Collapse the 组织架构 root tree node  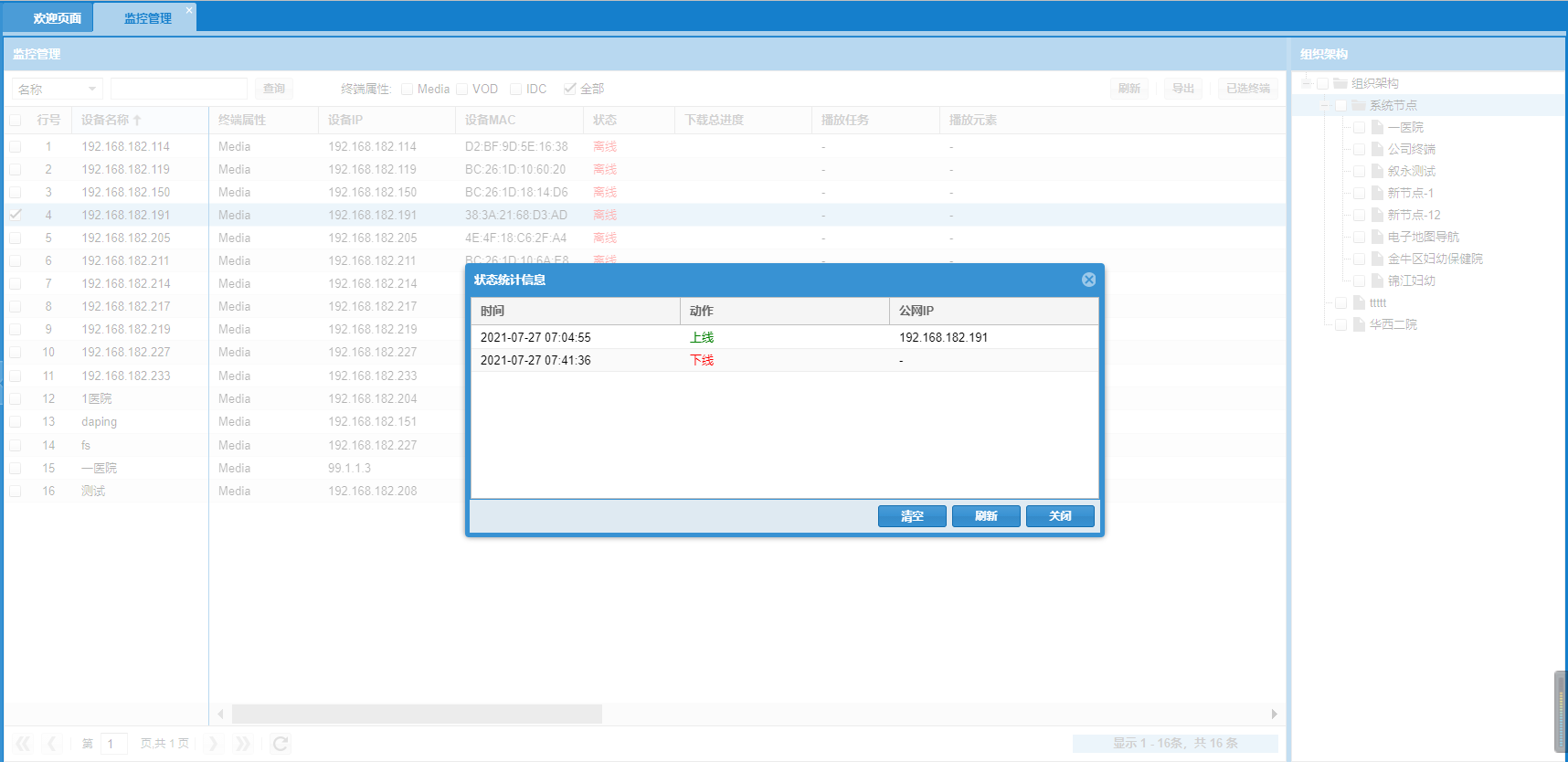tap(1307, 83)
